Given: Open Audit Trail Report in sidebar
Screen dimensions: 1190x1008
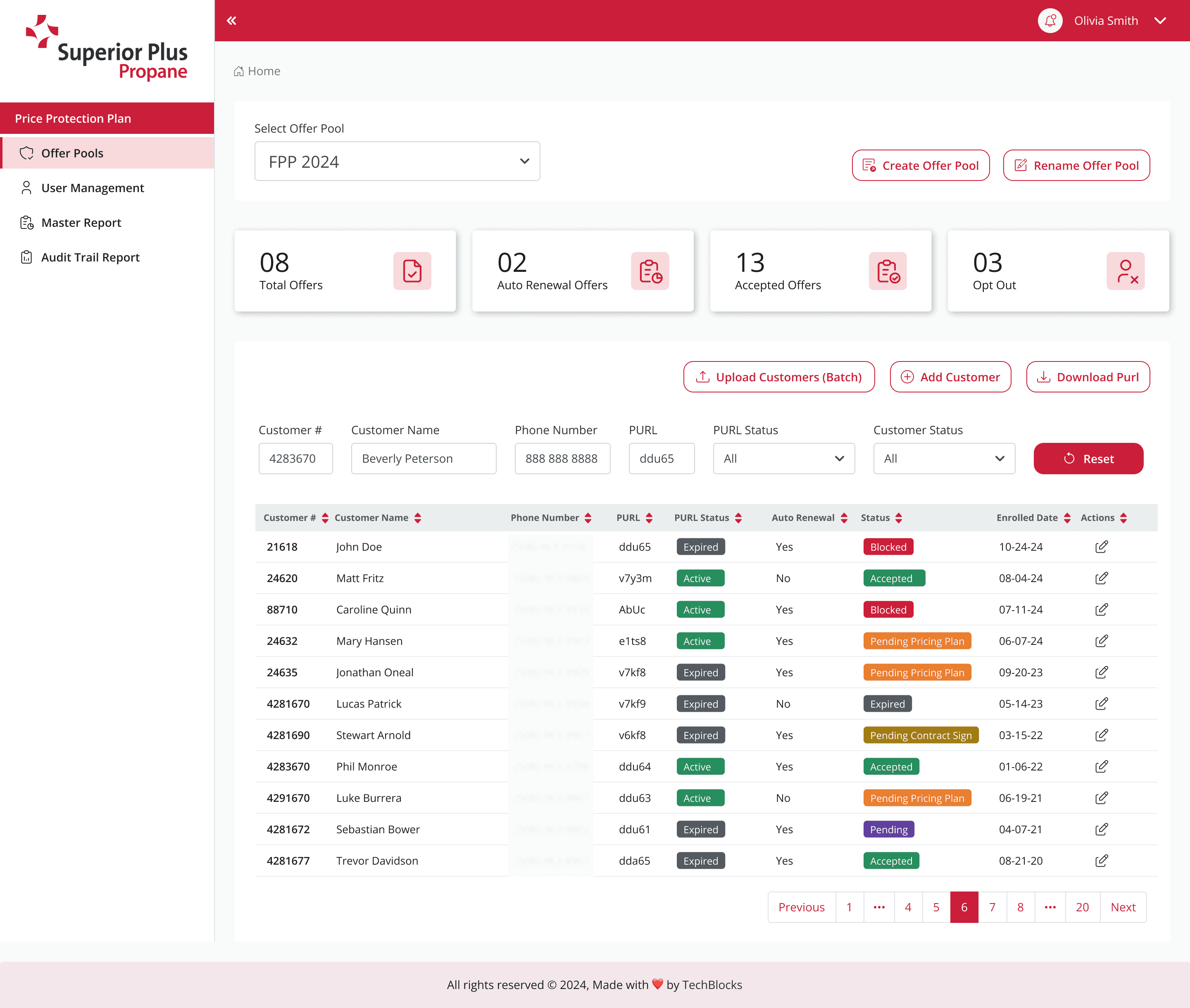Looking at the screenshot, I should click(90, 257).
